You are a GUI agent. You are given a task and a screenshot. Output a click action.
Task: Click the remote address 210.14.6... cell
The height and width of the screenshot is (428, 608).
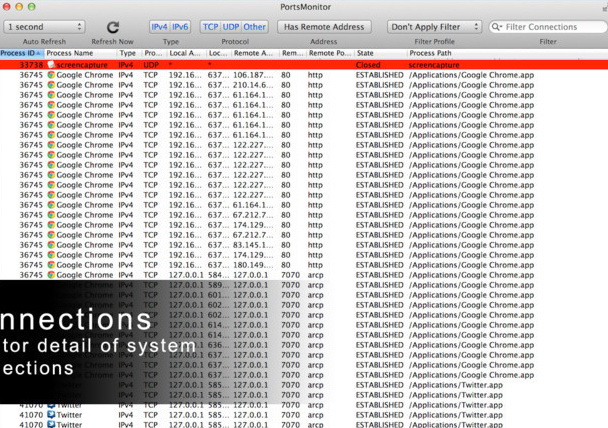pyautogui.click(x=253, y=85)
